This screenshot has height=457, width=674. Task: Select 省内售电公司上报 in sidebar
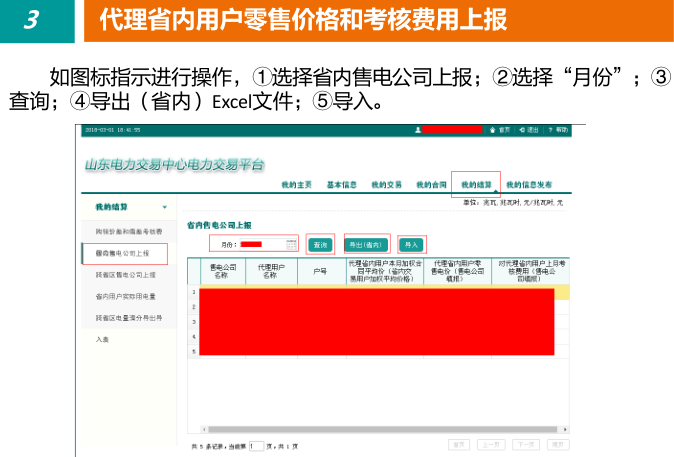[123, 253]
